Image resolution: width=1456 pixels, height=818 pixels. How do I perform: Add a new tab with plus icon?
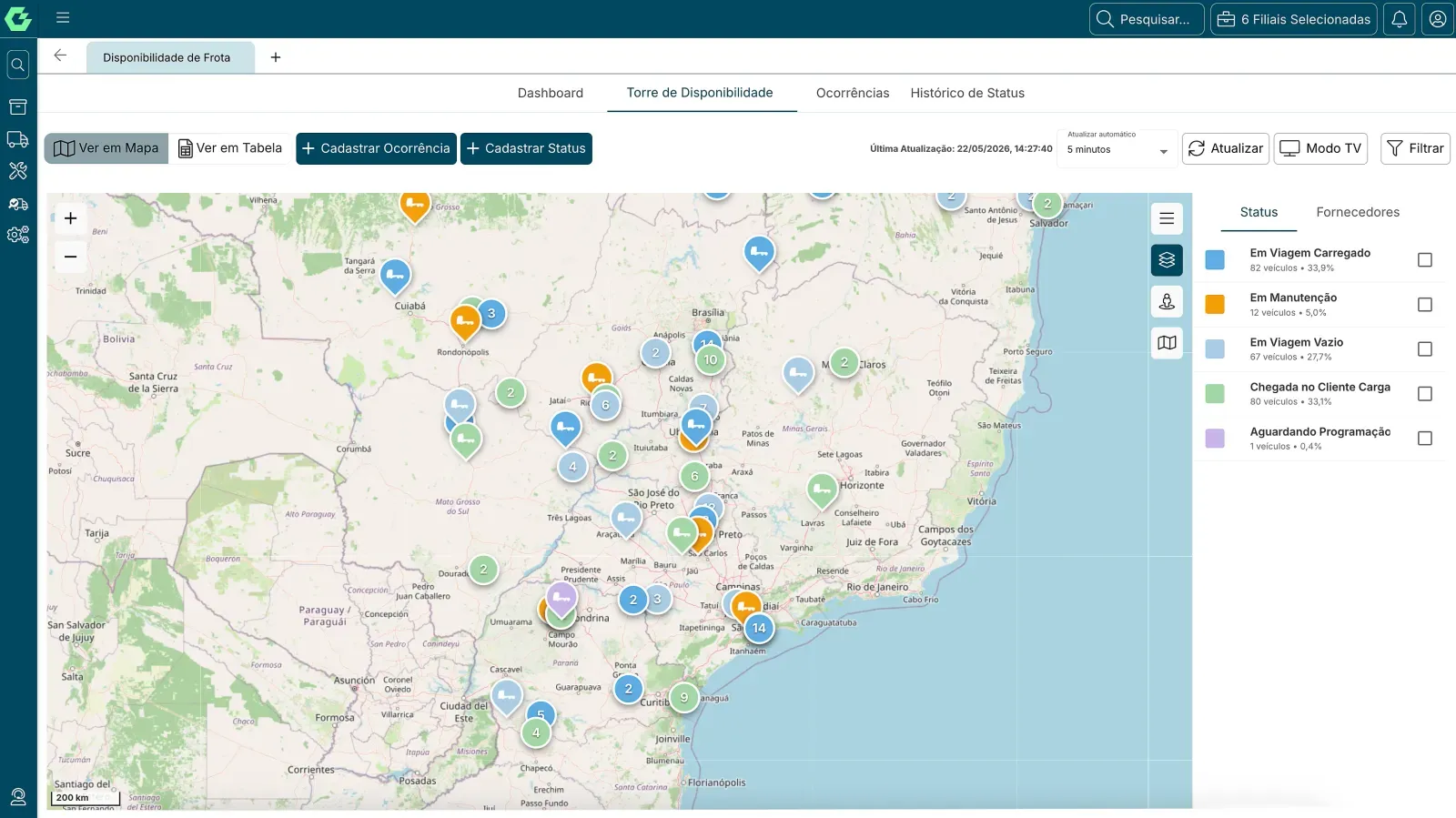coord(276,57)
